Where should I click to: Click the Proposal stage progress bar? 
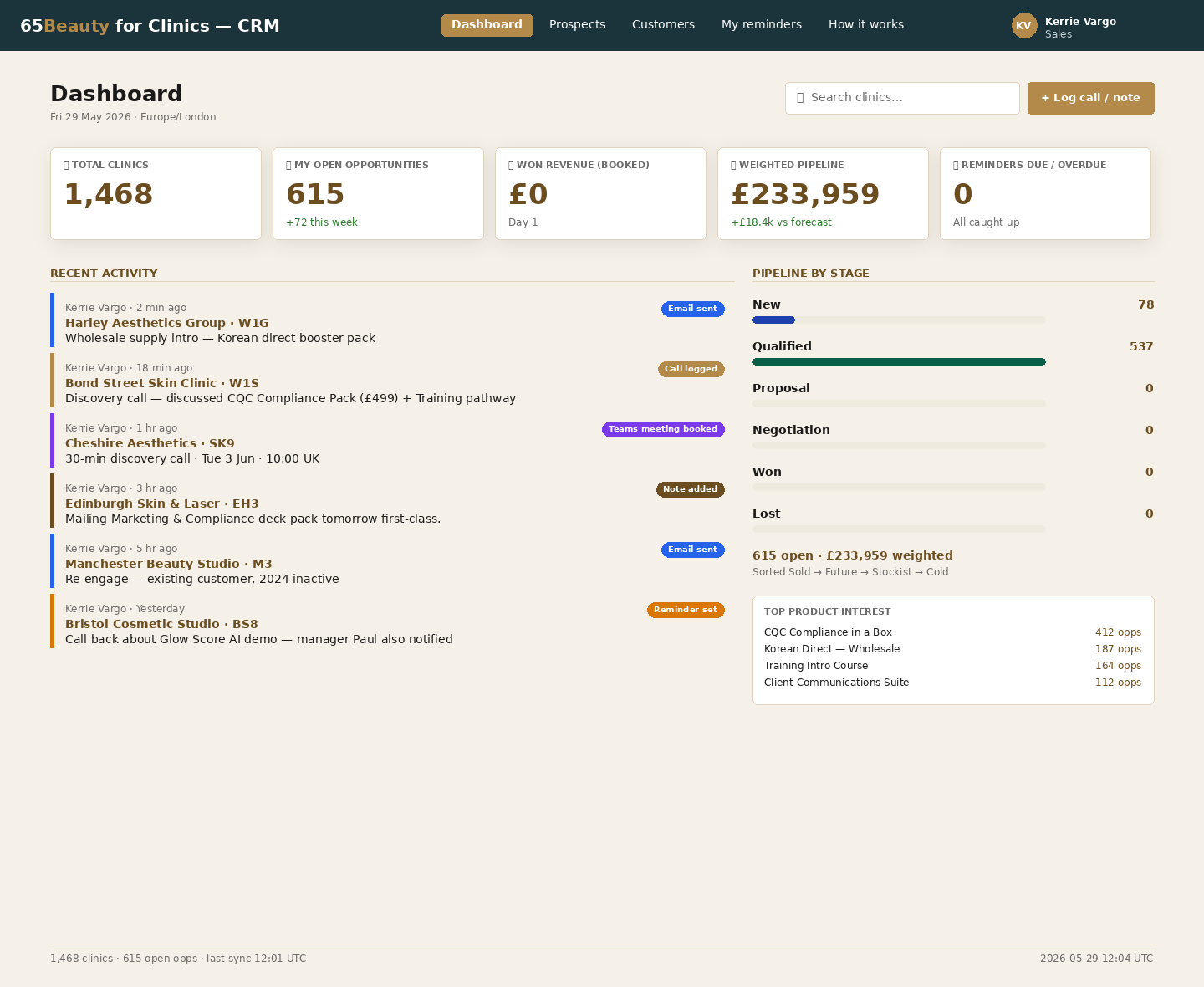899,404
